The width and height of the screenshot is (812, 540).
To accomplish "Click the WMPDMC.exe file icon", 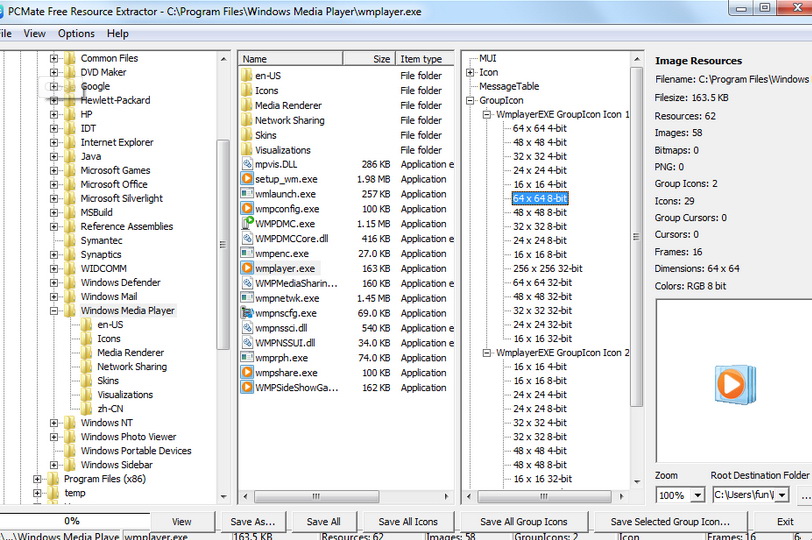I will [x=247, y=224].
